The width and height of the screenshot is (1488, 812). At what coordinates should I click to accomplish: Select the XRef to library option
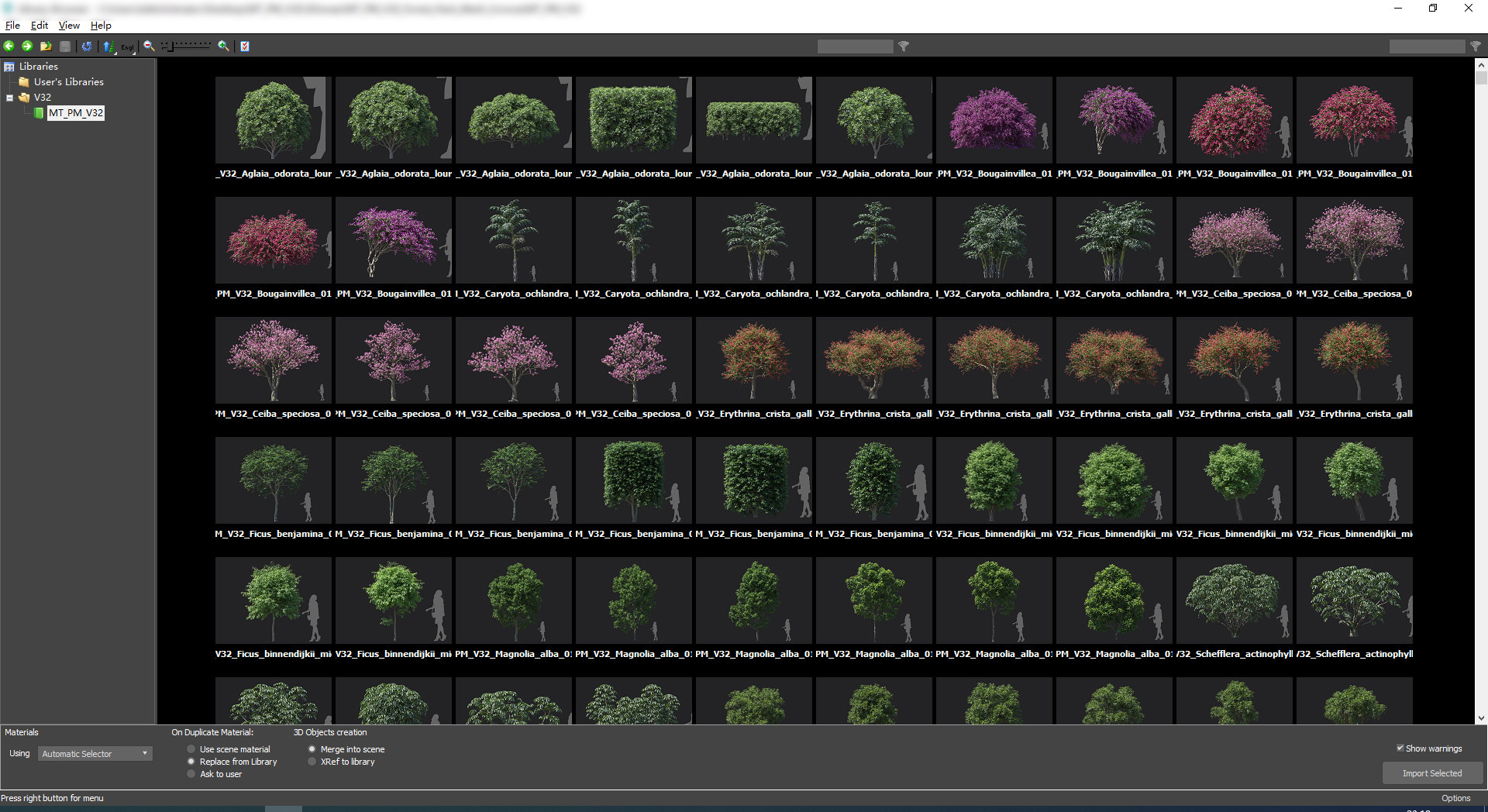point(312,761)
